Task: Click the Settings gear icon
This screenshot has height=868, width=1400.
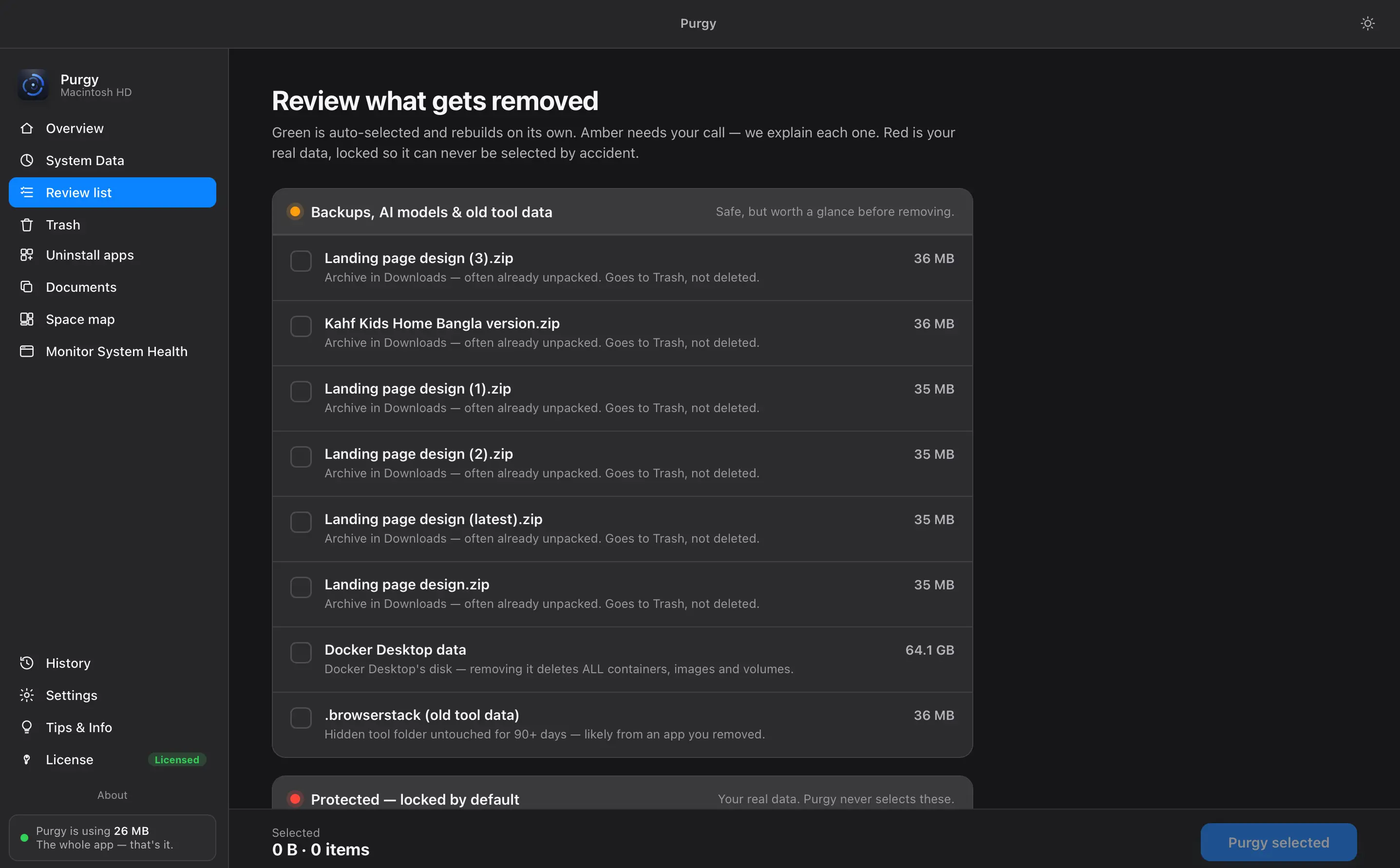Action: pyautogui.click(x=26, y=695)
